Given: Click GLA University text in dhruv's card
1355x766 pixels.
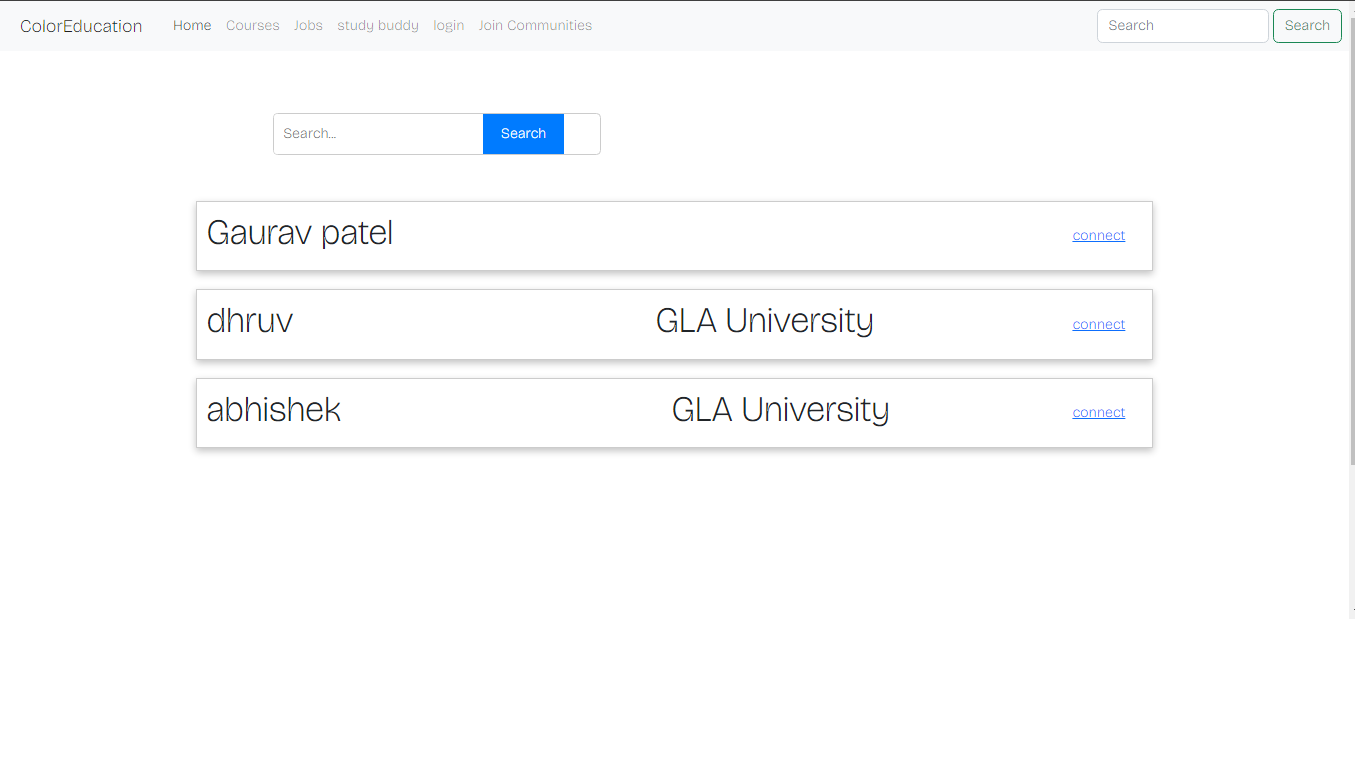Looking at the screenshot, I should pos(764,321).
